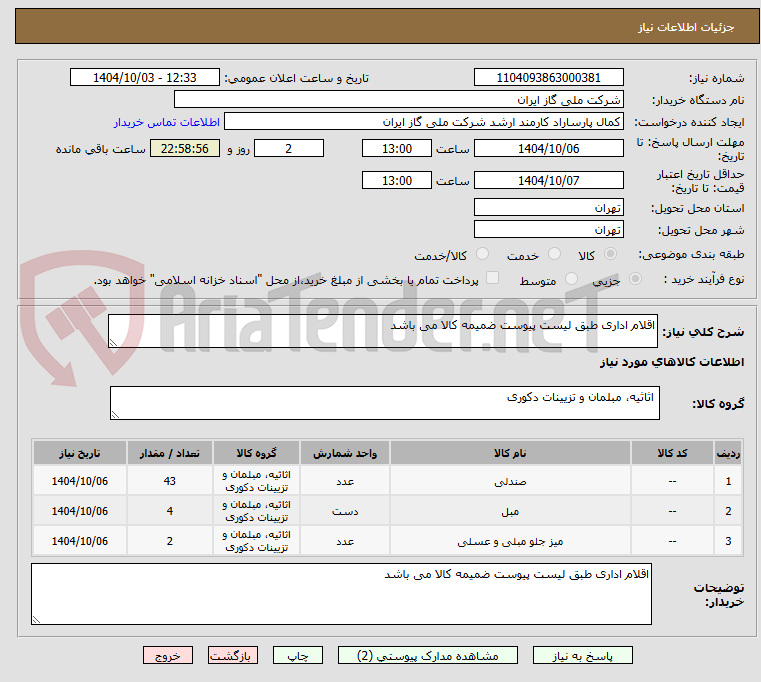Click the quantity 2 cell in the میز row
Viewport: 761px width, 682px height.
tap(169, 541)
